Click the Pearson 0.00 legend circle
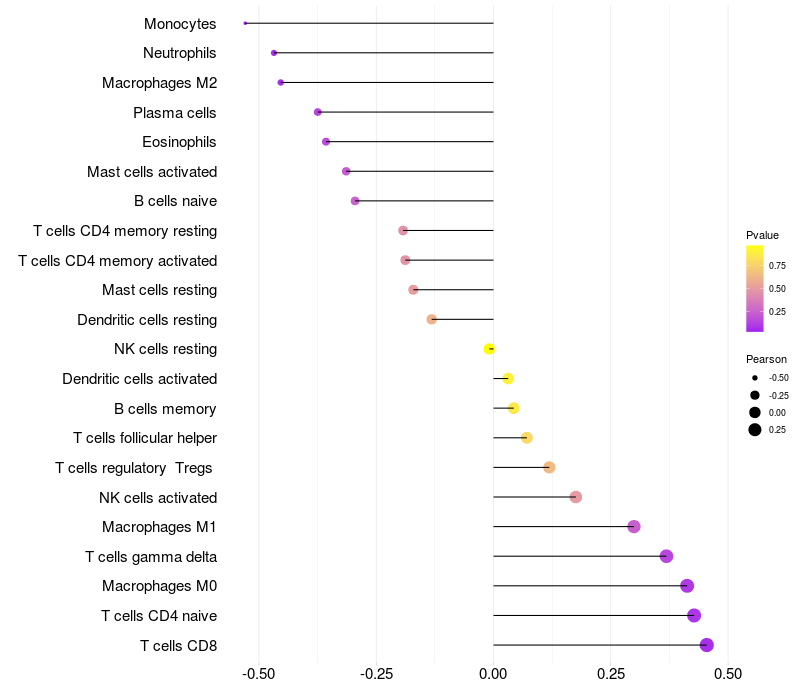 pyautogui.click(x=755, y=412)
